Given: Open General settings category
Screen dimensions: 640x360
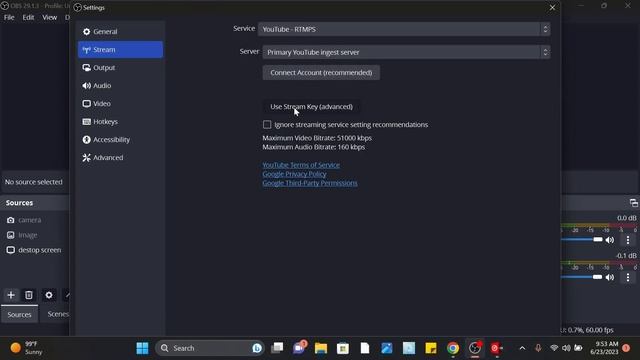Looking at the screenshot, I should point(120,31).
